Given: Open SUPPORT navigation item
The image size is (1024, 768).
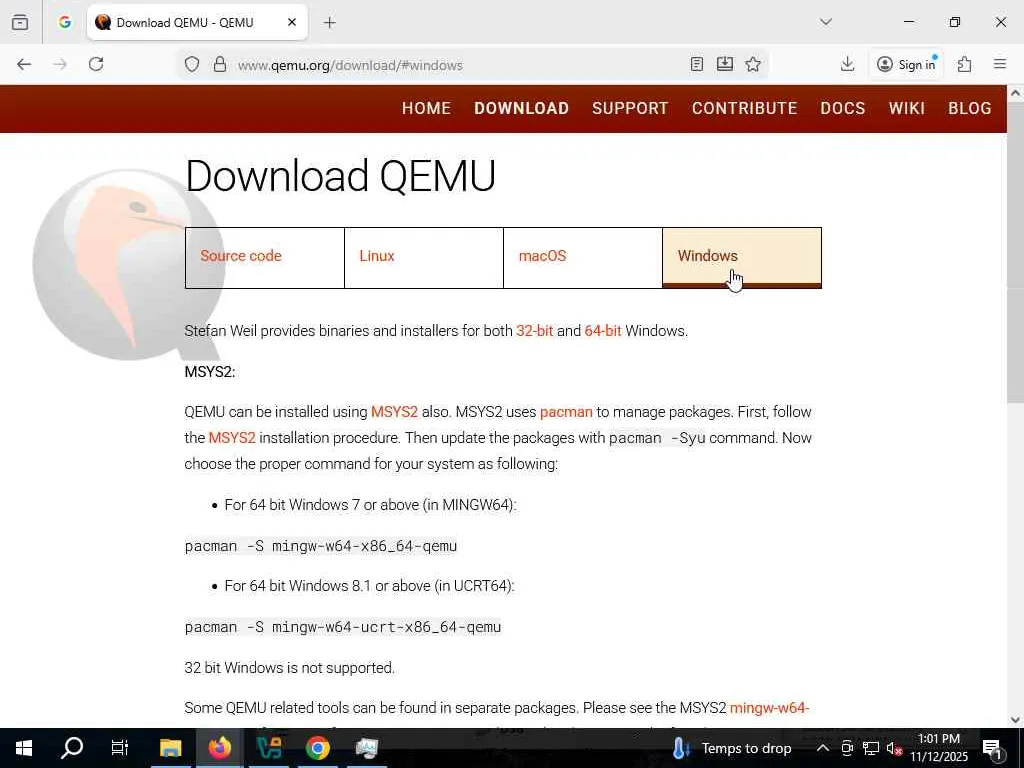Looking at the screenshot, I should [630, 108].
